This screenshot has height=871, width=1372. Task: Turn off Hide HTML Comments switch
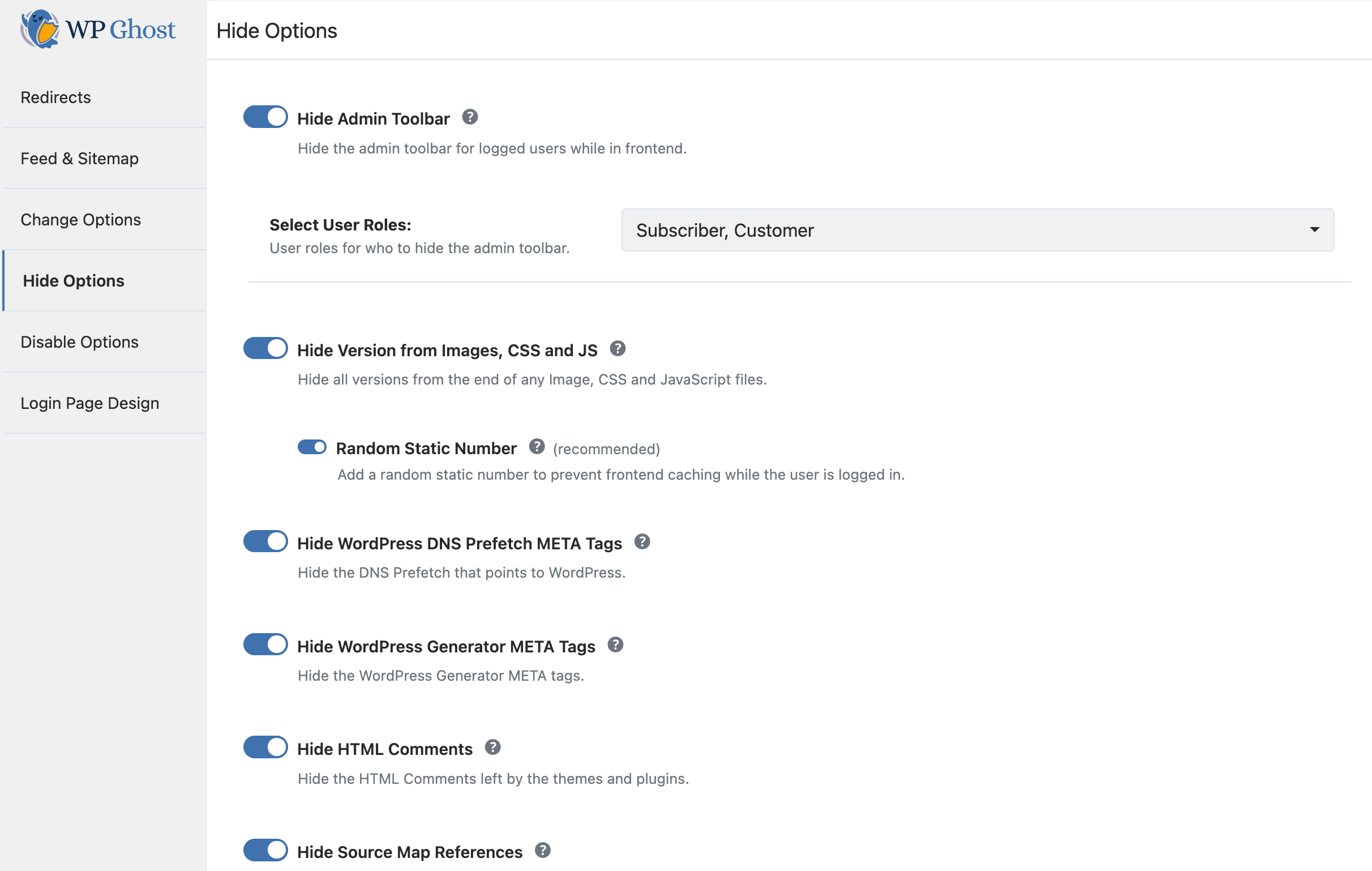(x=265, y=748)
